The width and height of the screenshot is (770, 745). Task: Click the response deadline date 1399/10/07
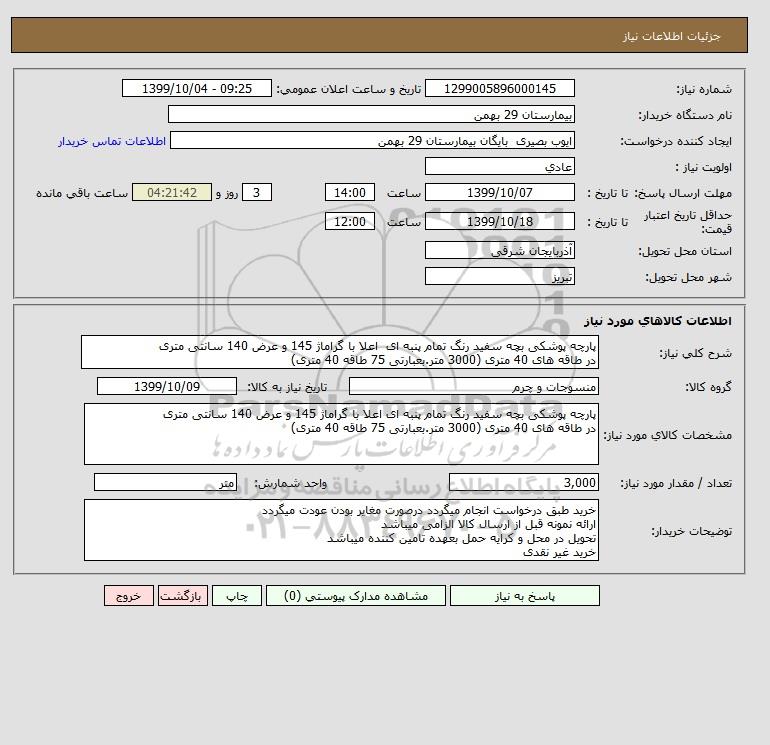pos(499,193)
